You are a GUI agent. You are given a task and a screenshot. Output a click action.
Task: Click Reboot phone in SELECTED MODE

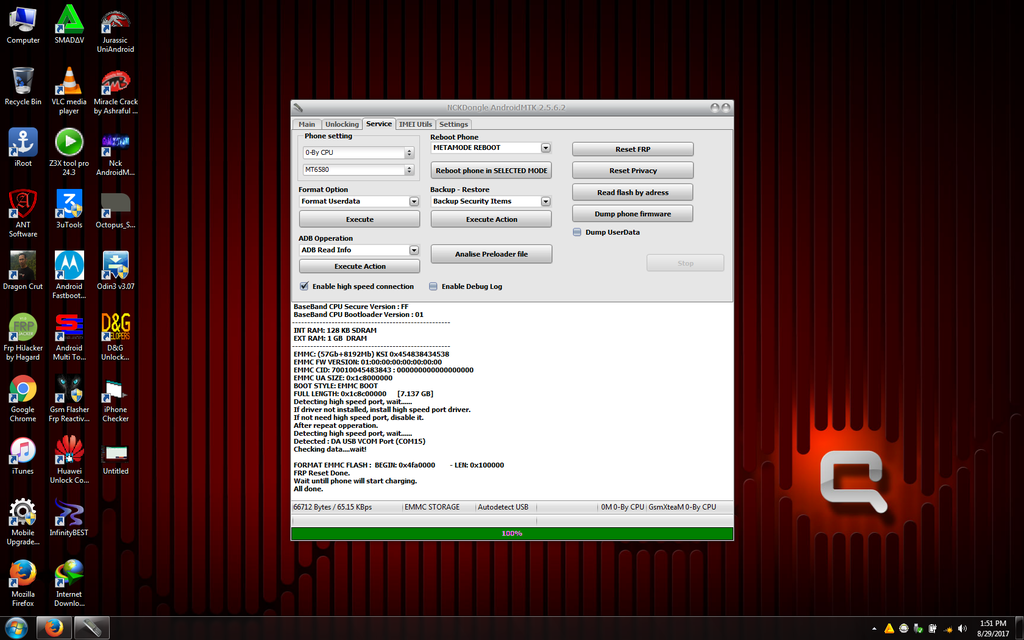491,170
